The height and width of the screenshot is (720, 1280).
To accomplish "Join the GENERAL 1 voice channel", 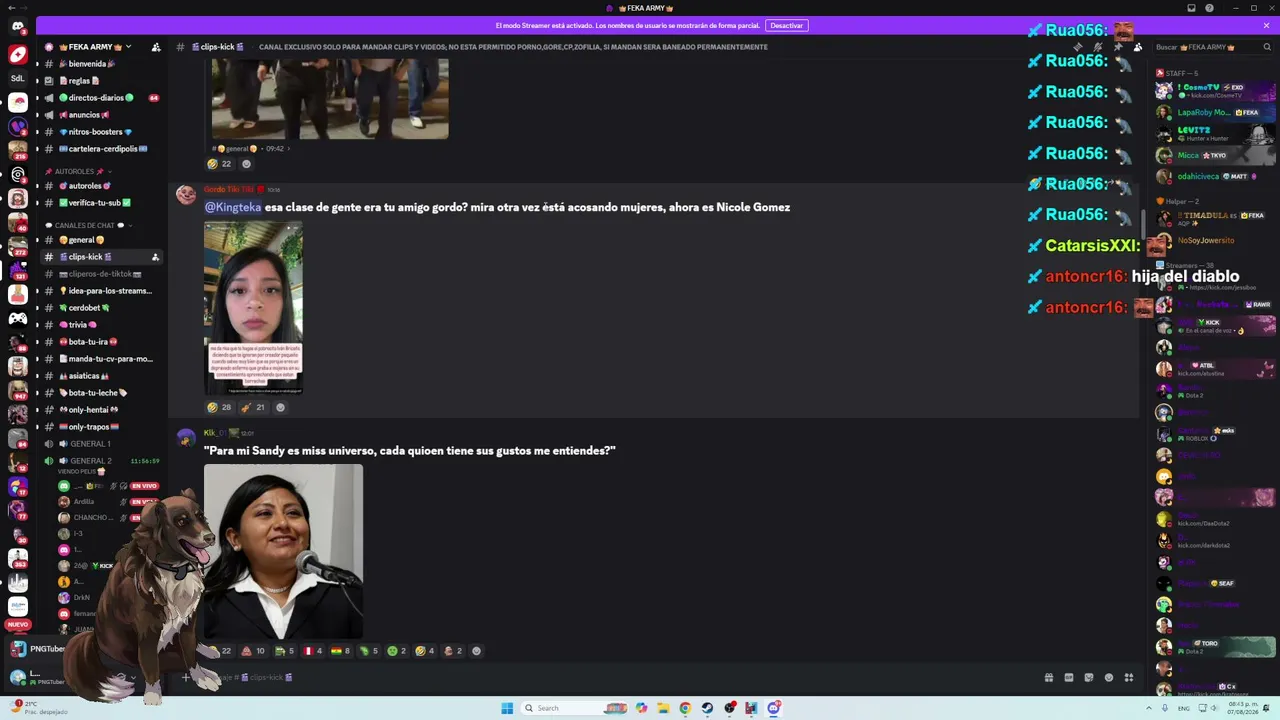I will tap(101, 444).
